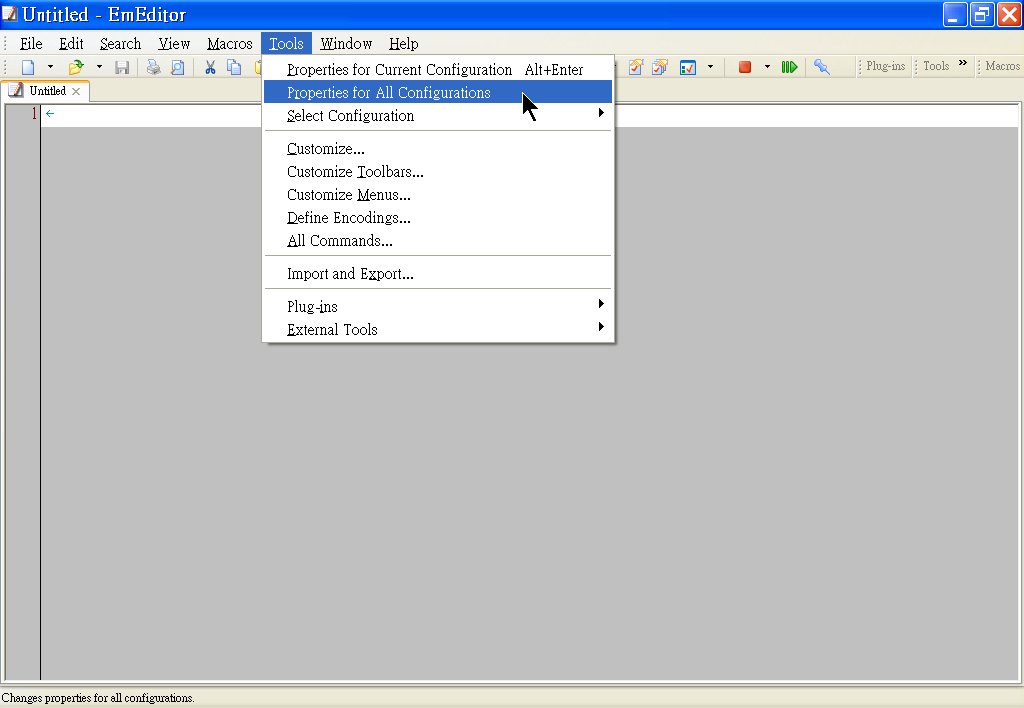Expand the Plug-ins submenu

tap(438, 306)
